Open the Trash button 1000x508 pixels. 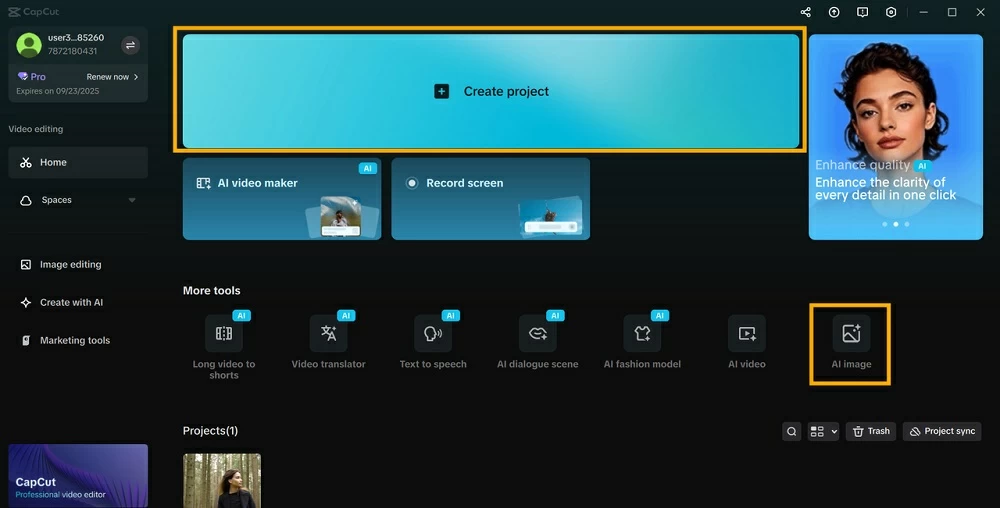point(870,431)
